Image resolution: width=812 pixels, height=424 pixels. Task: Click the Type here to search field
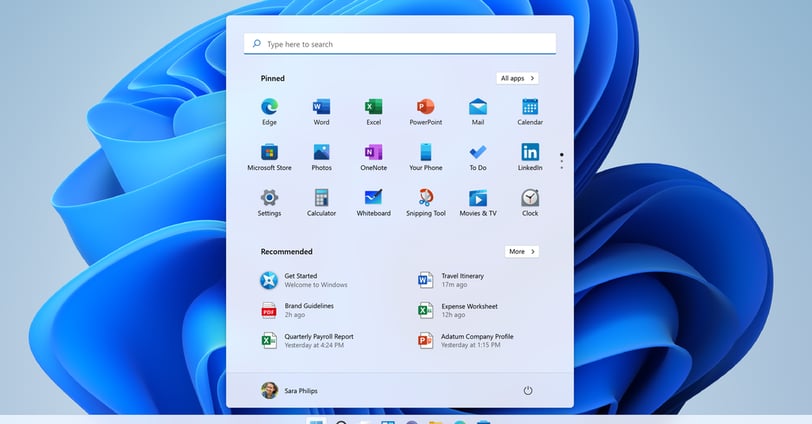pyautogui.click(x=400, y=44)
